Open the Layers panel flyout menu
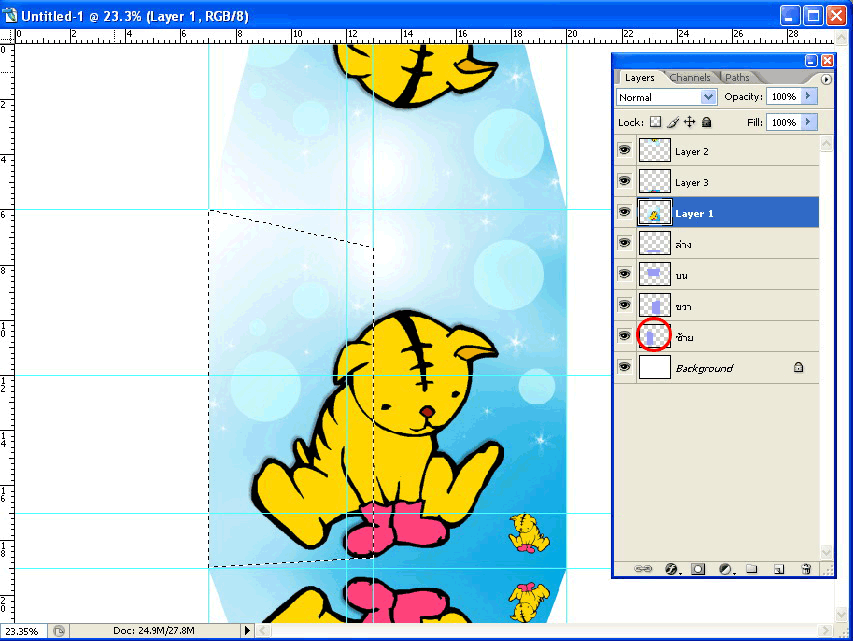Screen dimensions: 853x641 pyautogui.click(x=826, y=79)
